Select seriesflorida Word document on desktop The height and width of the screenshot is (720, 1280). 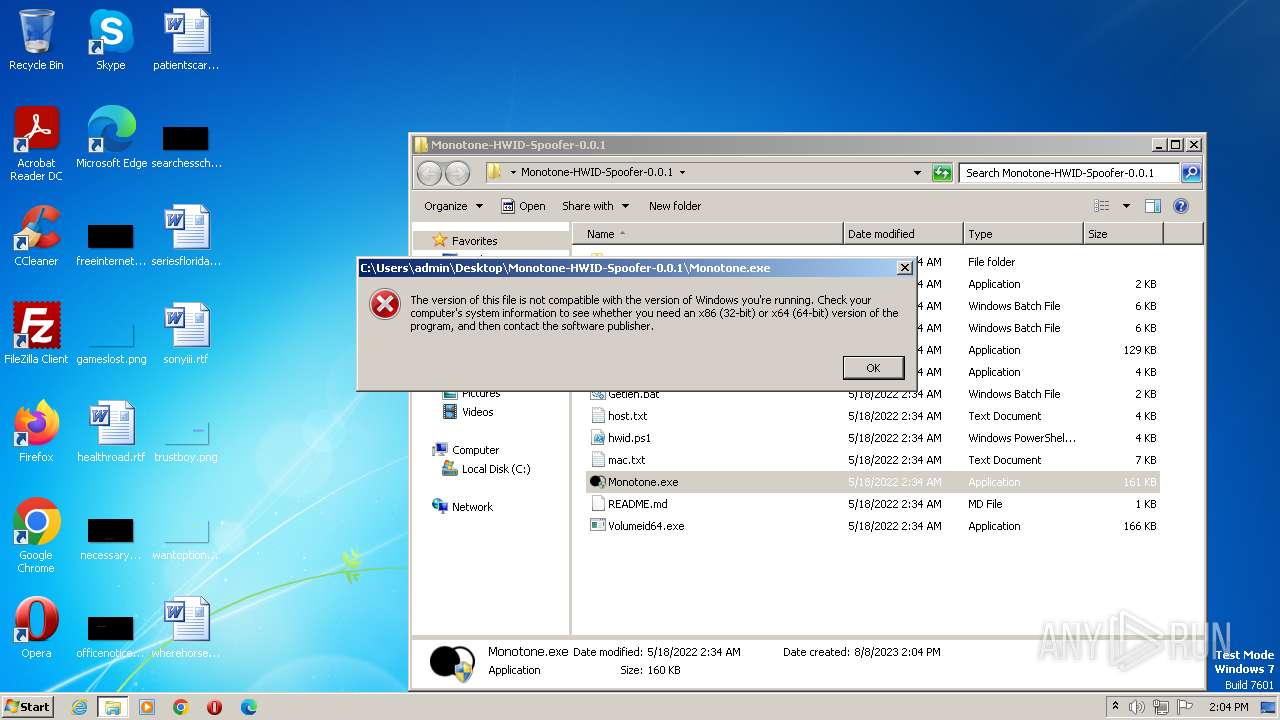pos(186,236)
